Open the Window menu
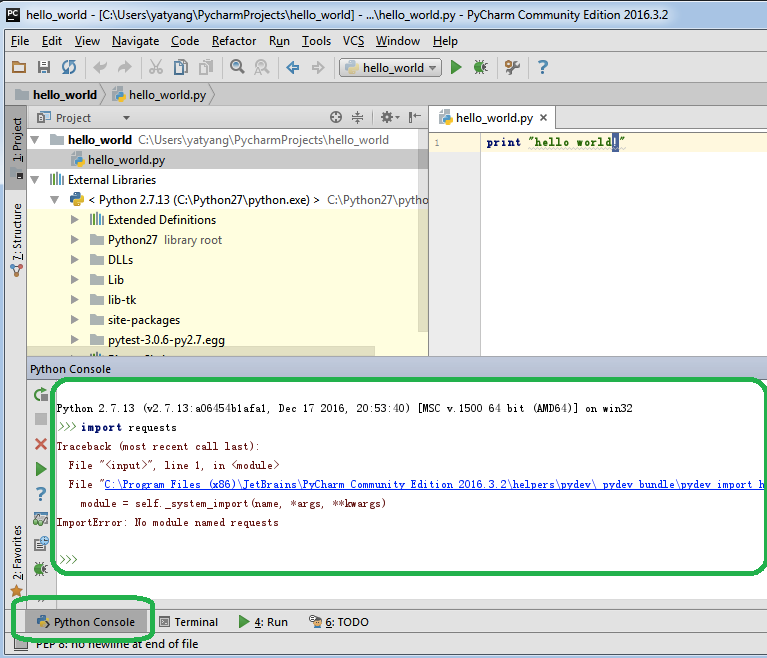 point(398,41)
